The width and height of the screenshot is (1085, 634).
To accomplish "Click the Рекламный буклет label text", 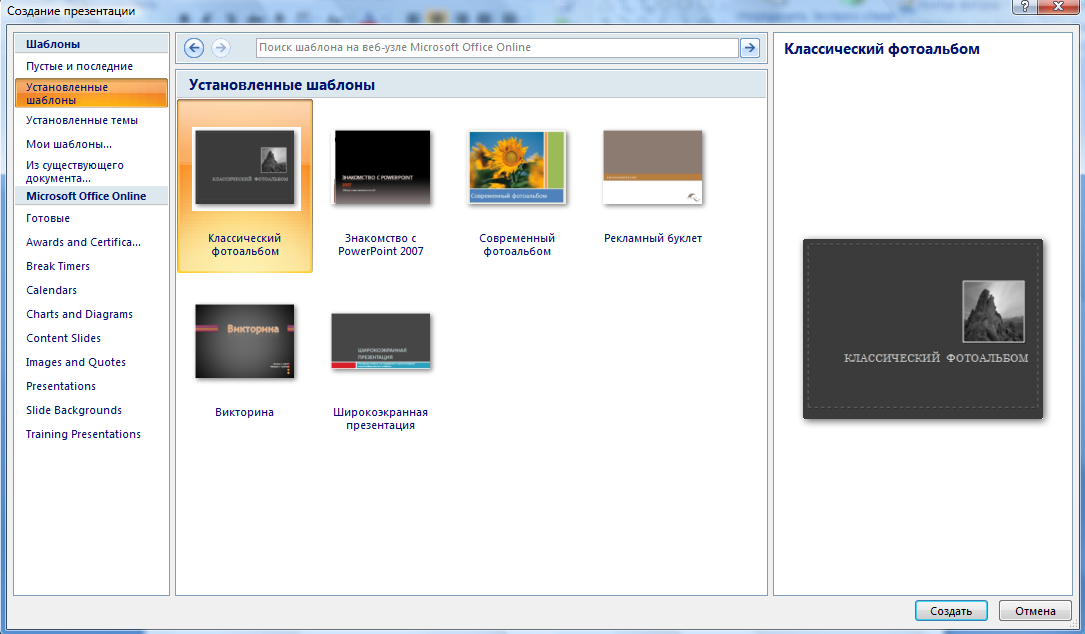I will 653,238.
